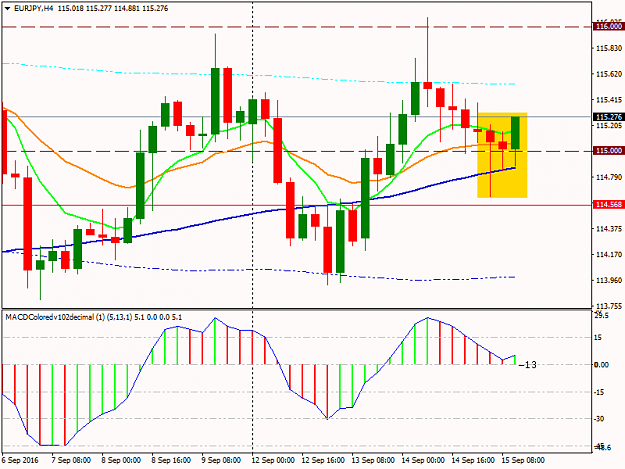Click the 14 Sep 16:00 time label

point(473,460)
